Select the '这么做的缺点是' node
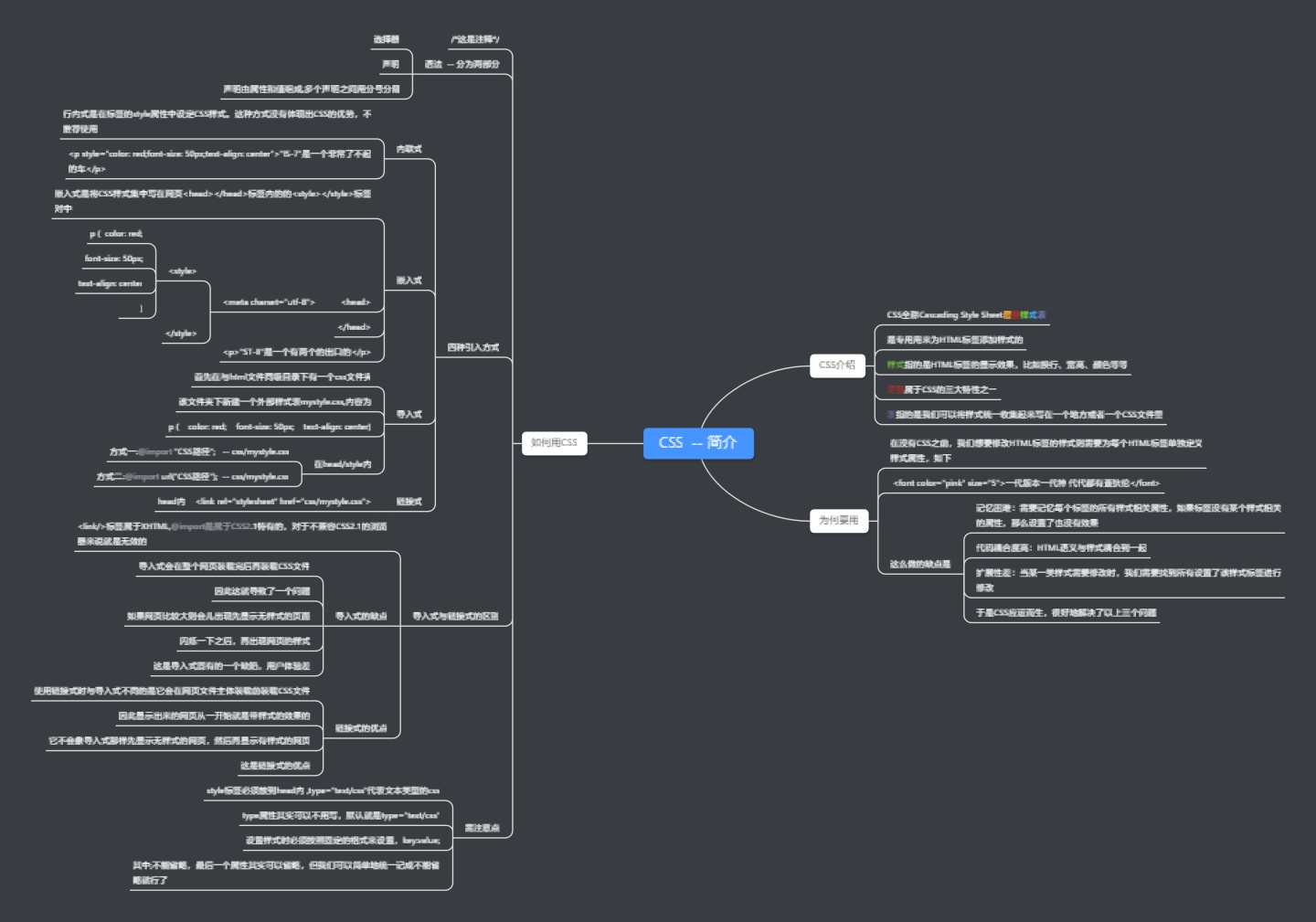 pos(920,564)
